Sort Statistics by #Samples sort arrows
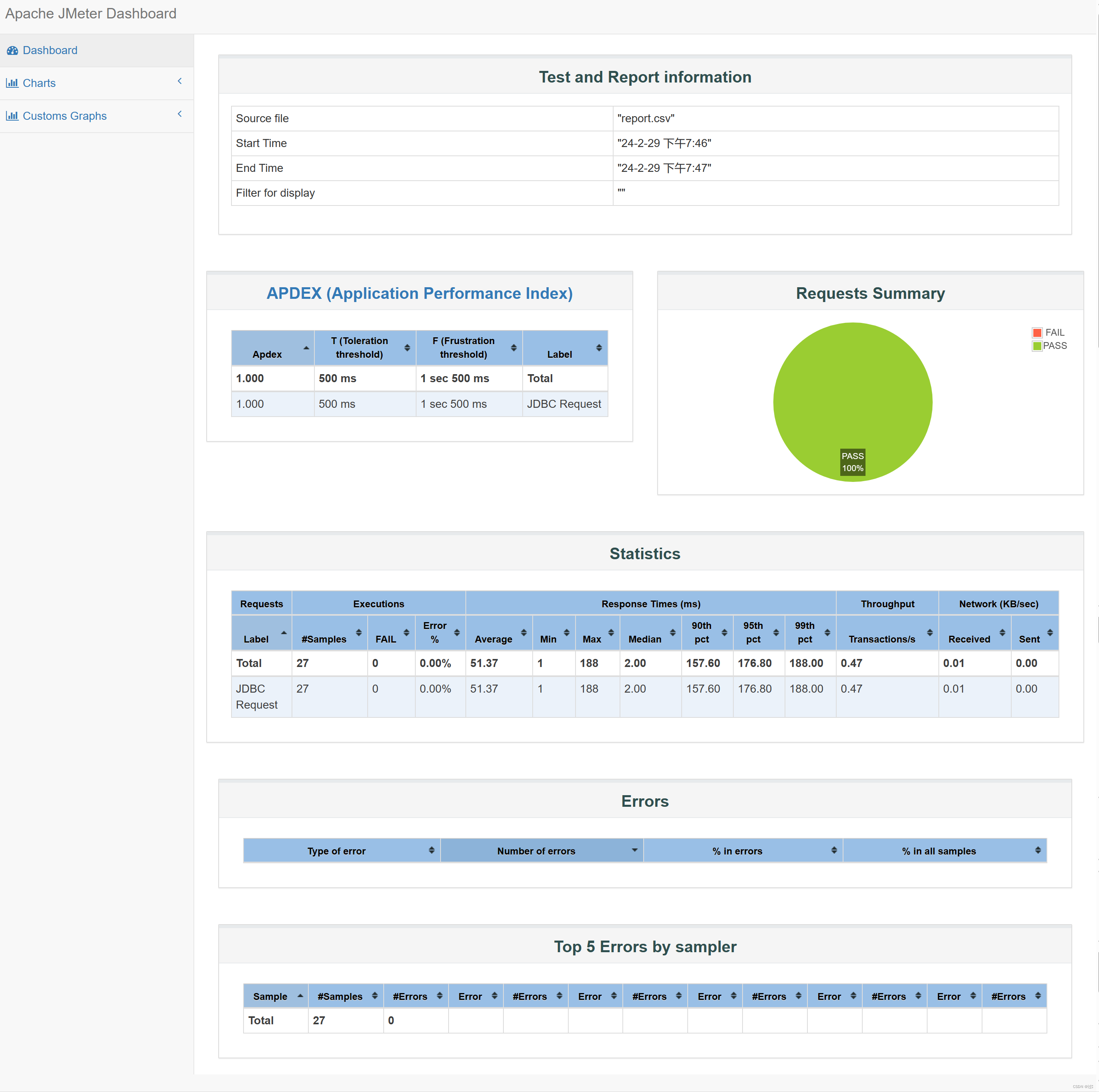 click(x=358, y=633)
